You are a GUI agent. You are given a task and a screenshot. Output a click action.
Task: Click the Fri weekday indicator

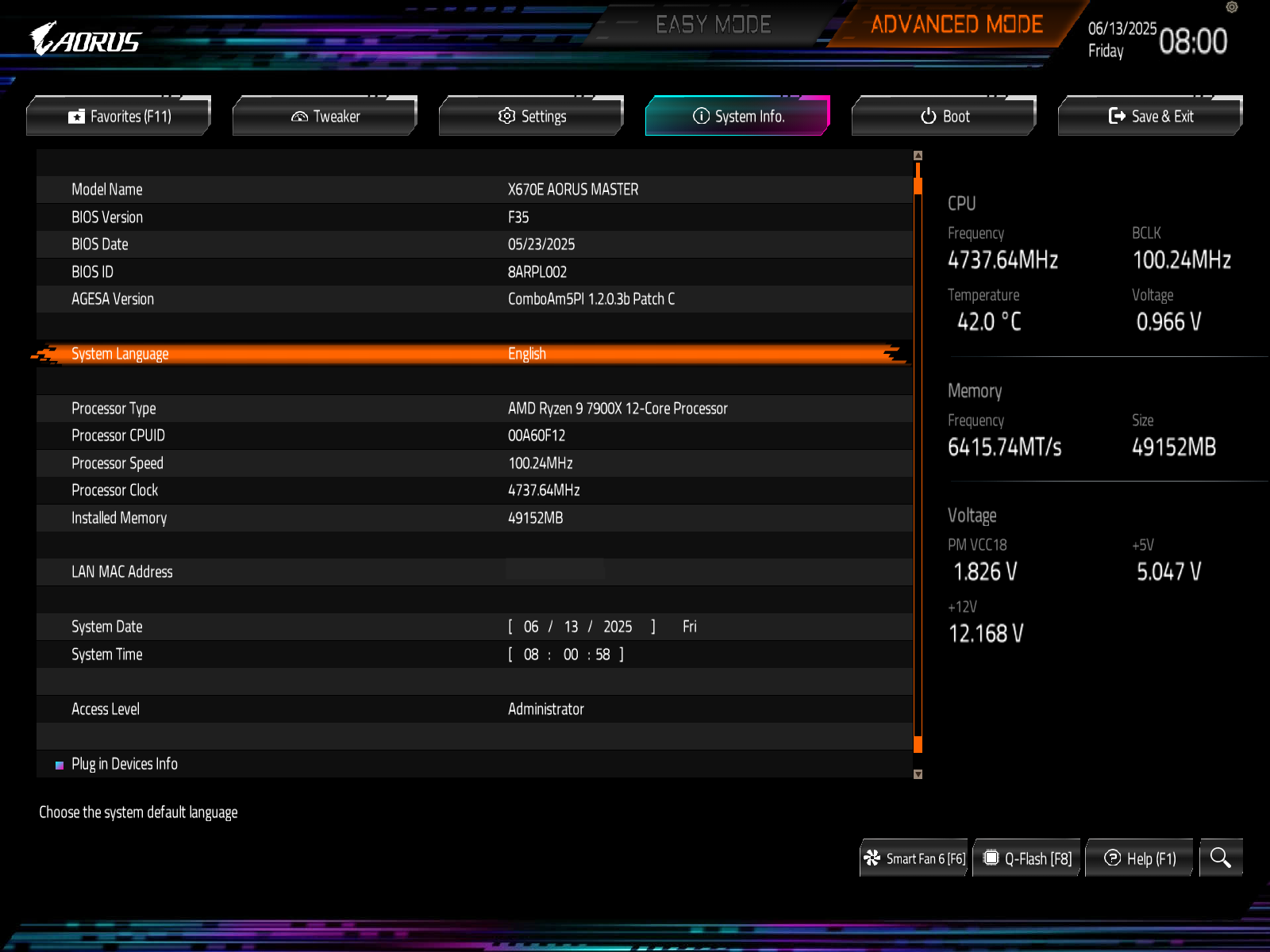tap(690, 627)
